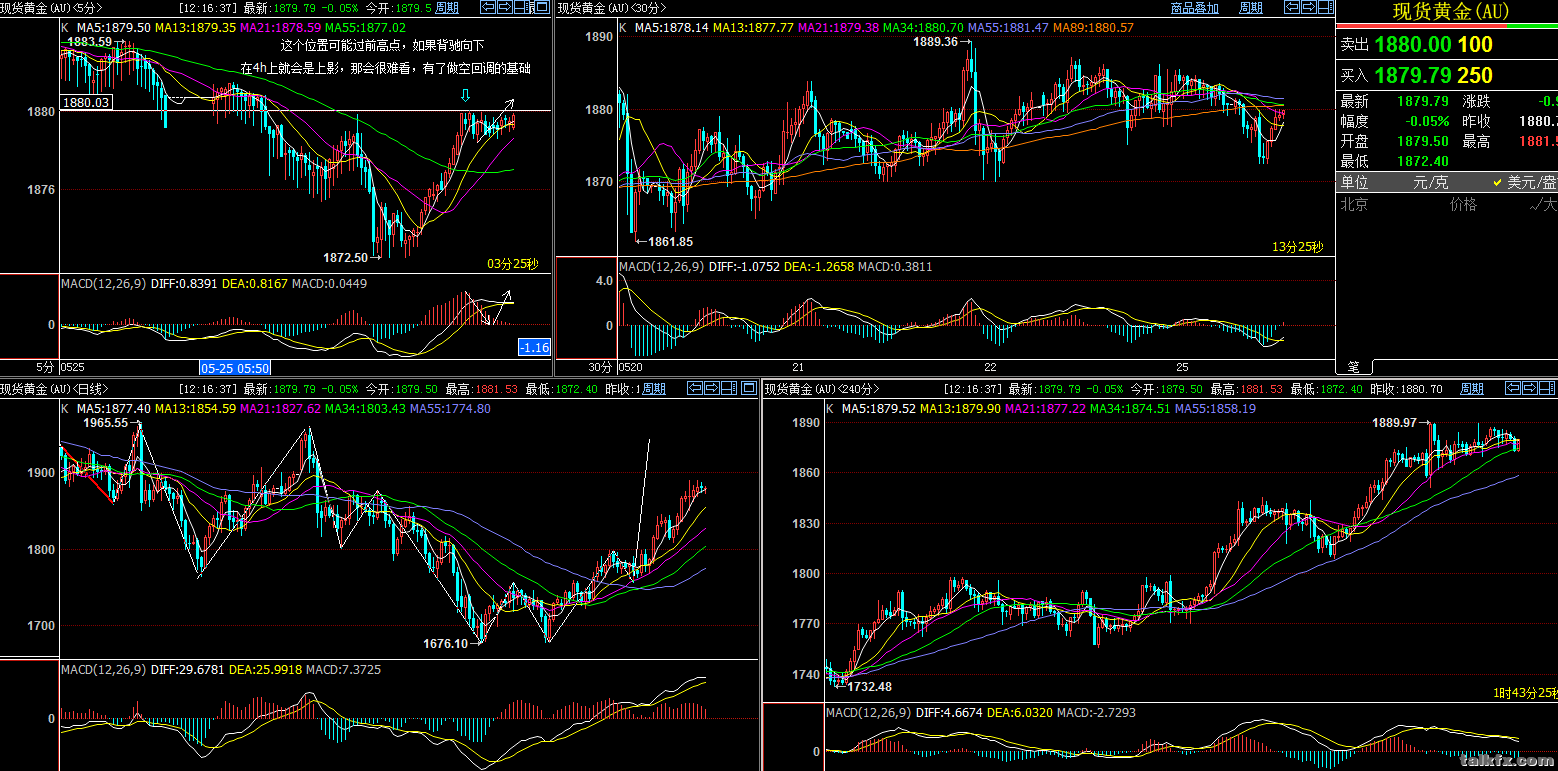Select the 元/克 unit option
The image size is (1558, 771).
point(1430,182)
